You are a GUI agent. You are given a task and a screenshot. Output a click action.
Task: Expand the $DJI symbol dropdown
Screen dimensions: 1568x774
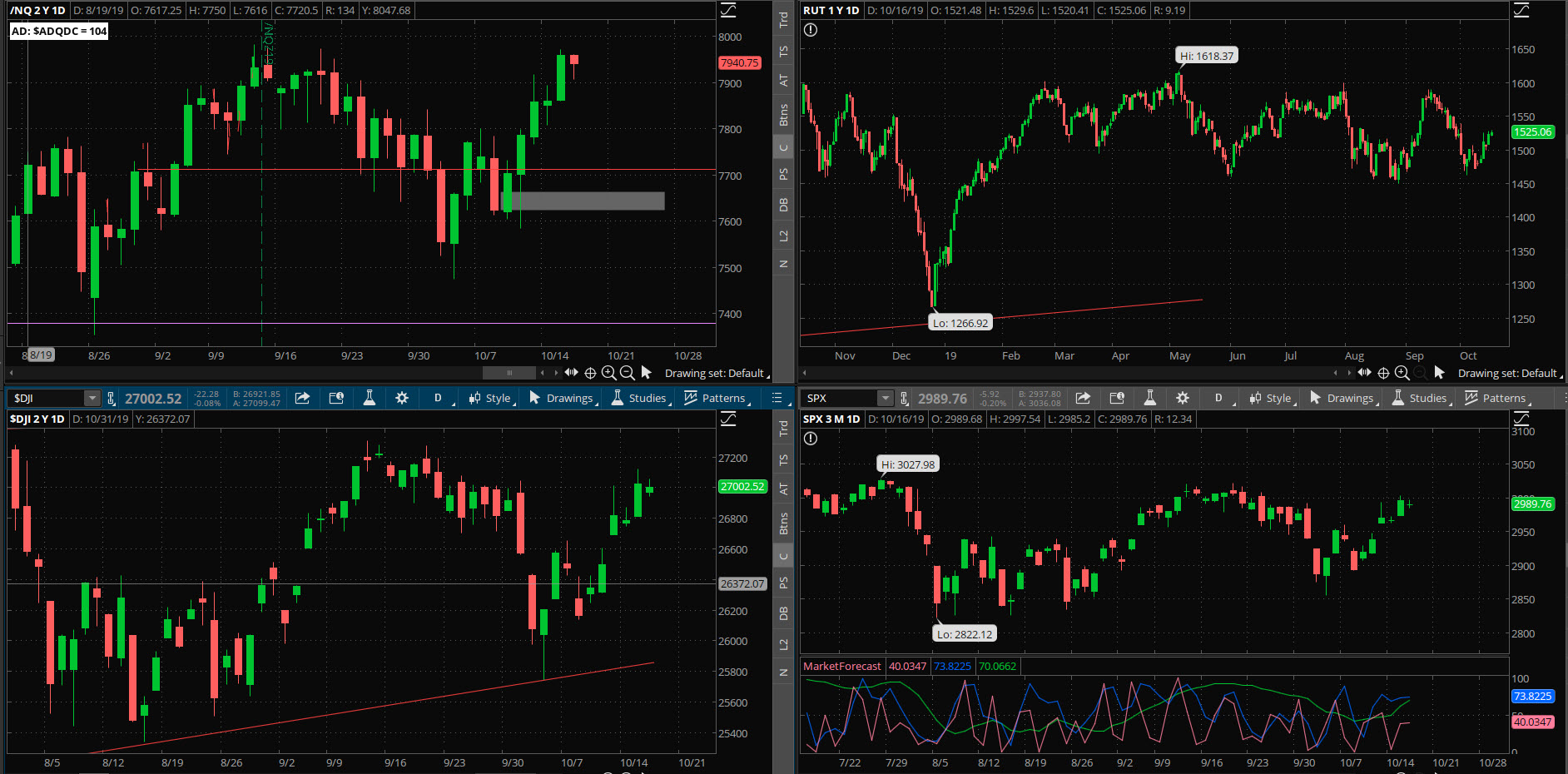(x=92, y=399)
